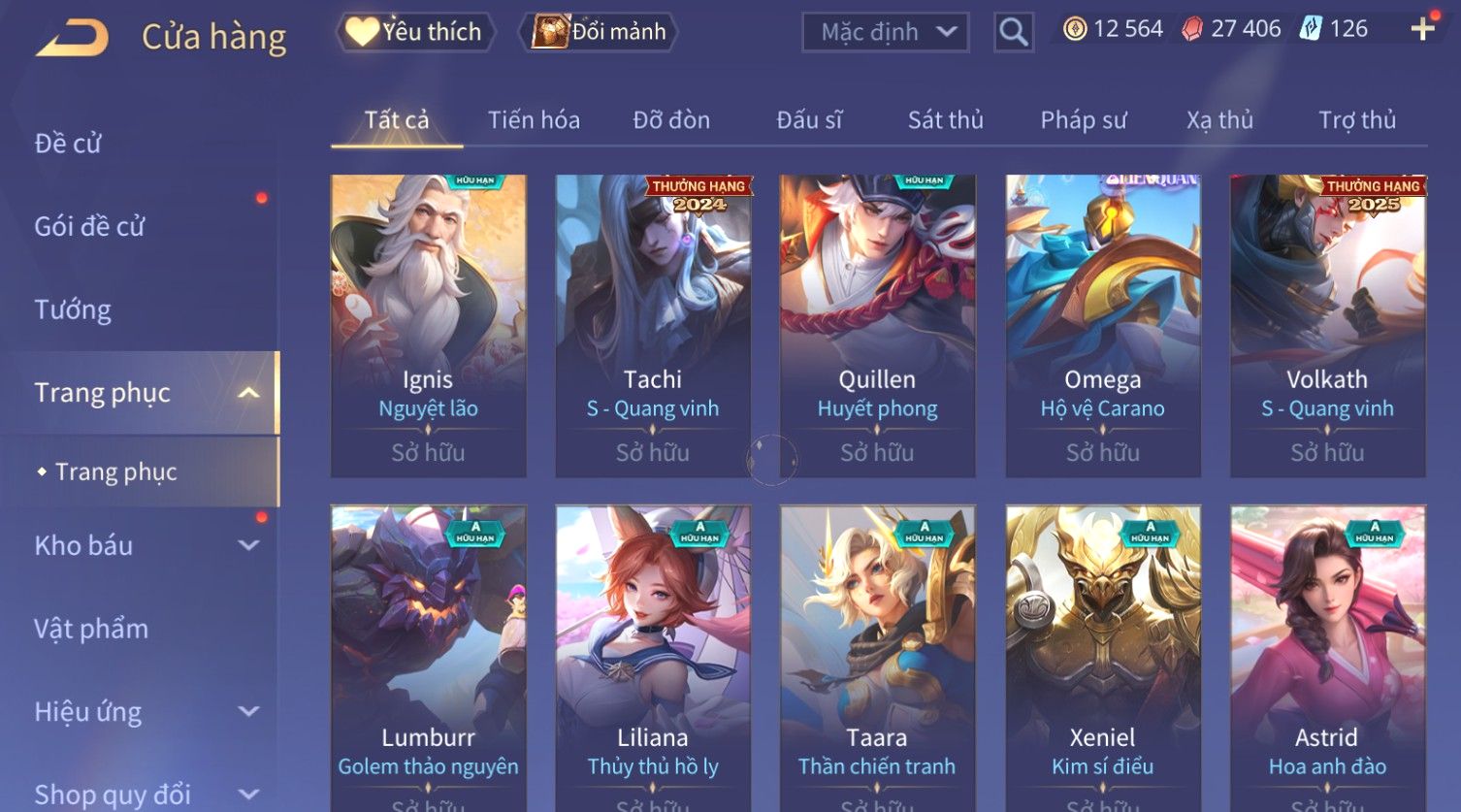Click the red ruby currency icon
This screenshot has height=812, width=1461.
click(1192, 29)
